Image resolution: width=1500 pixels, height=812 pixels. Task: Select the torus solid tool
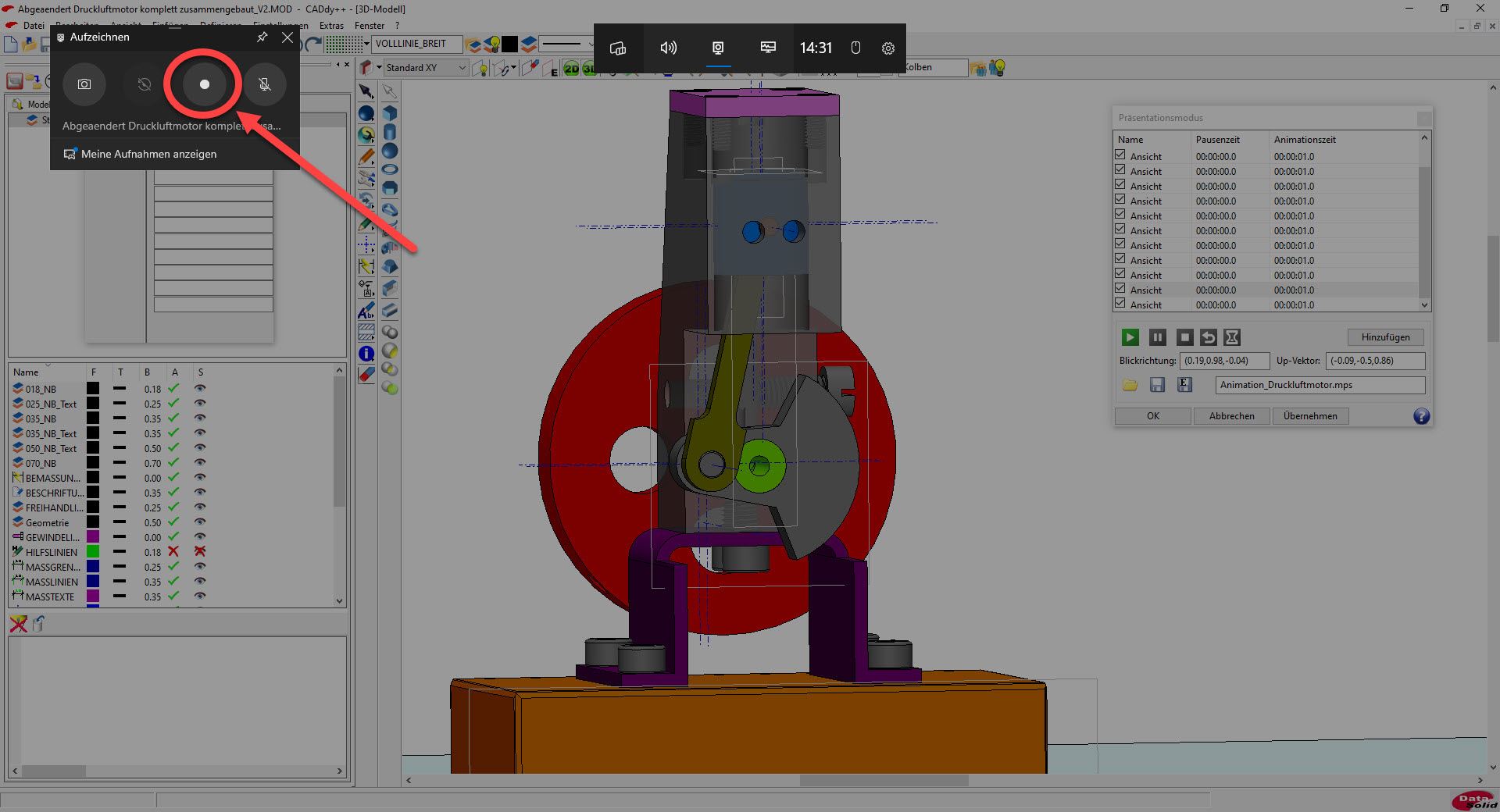(390, 169)
